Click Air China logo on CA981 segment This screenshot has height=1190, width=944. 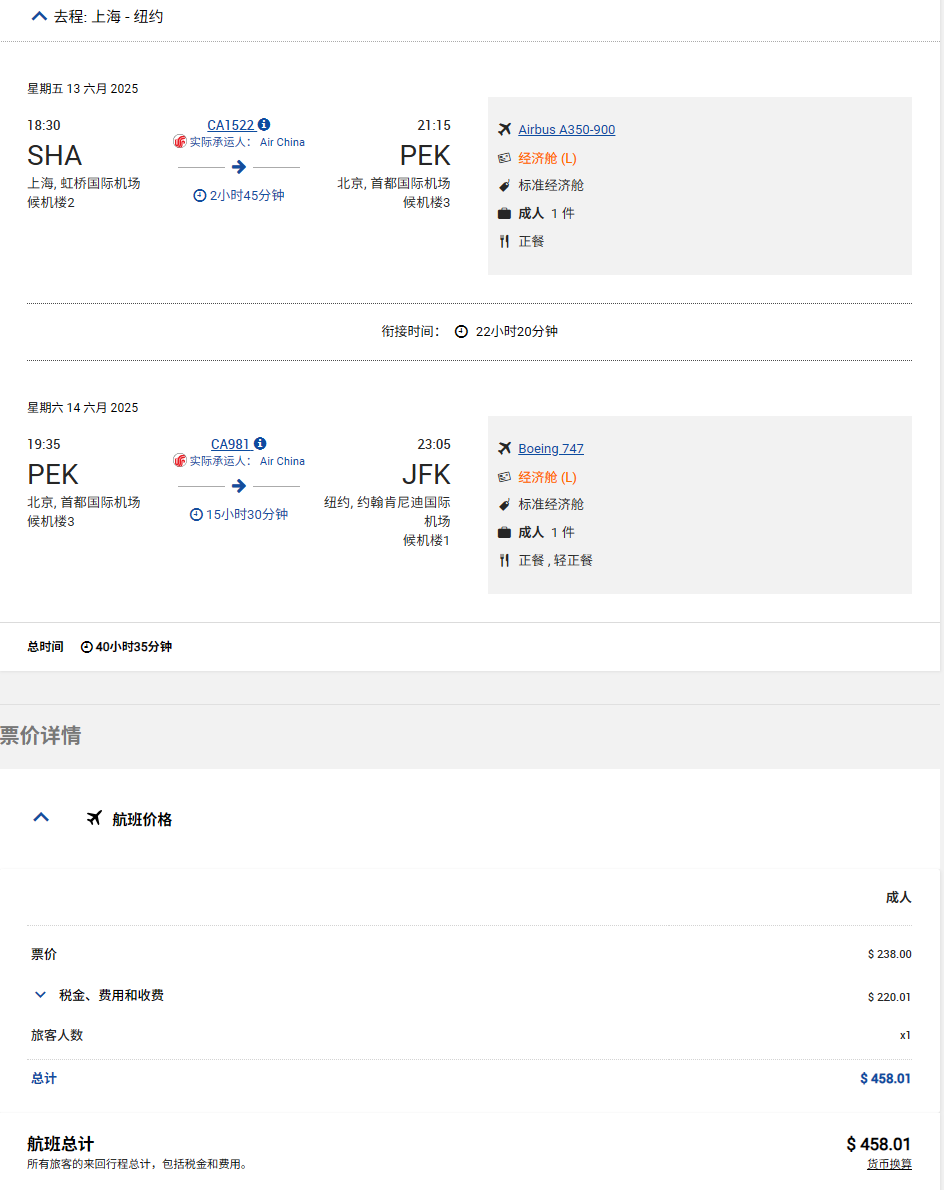click(180, 461)
